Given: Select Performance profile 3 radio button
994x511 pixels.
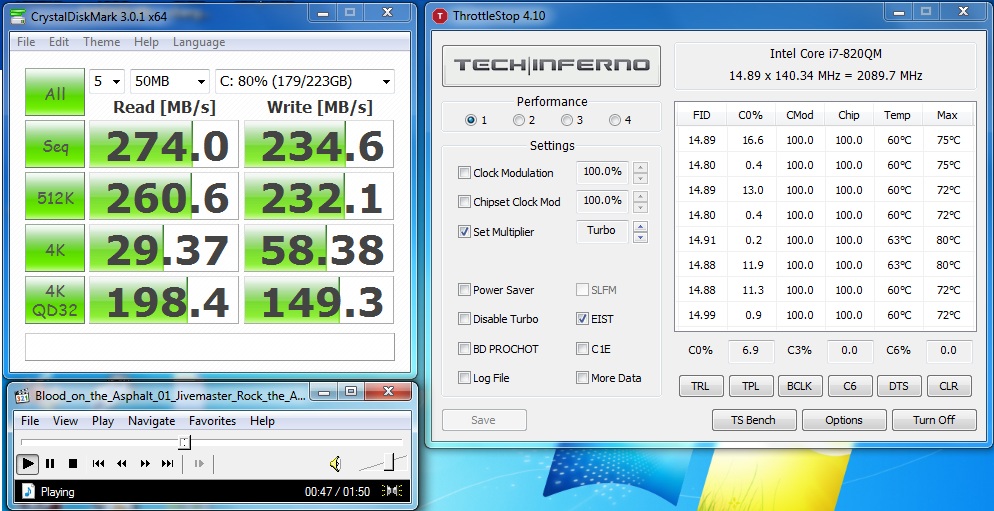Looking at the screenshot, I should pos(566,120).
